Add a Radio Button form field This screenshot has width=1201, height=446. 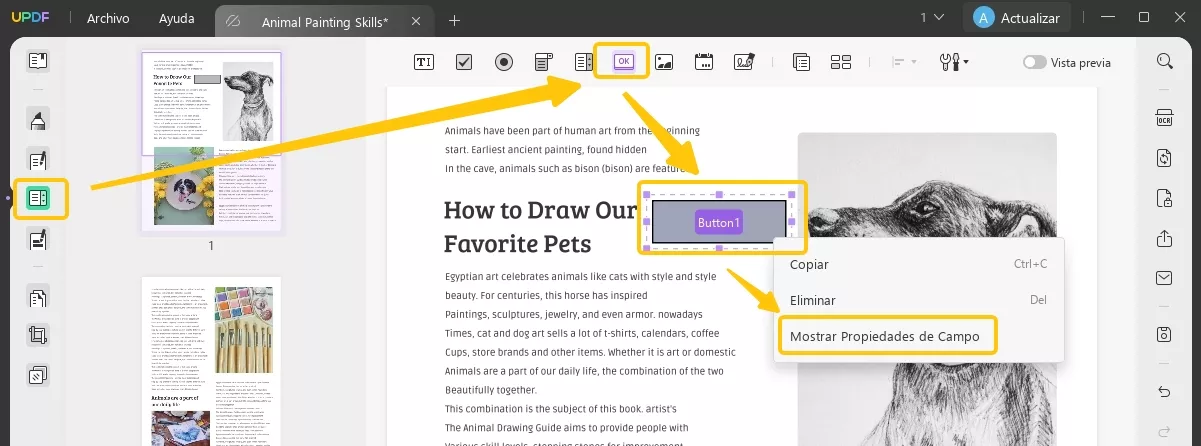coord(504,62)
